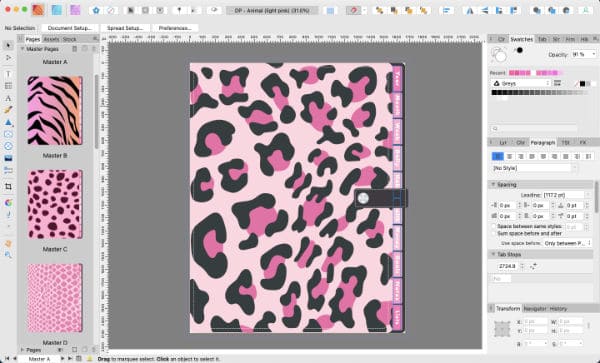The image size is (600, 363).
Task: Select the Frame Text tool
Action: 8,74
